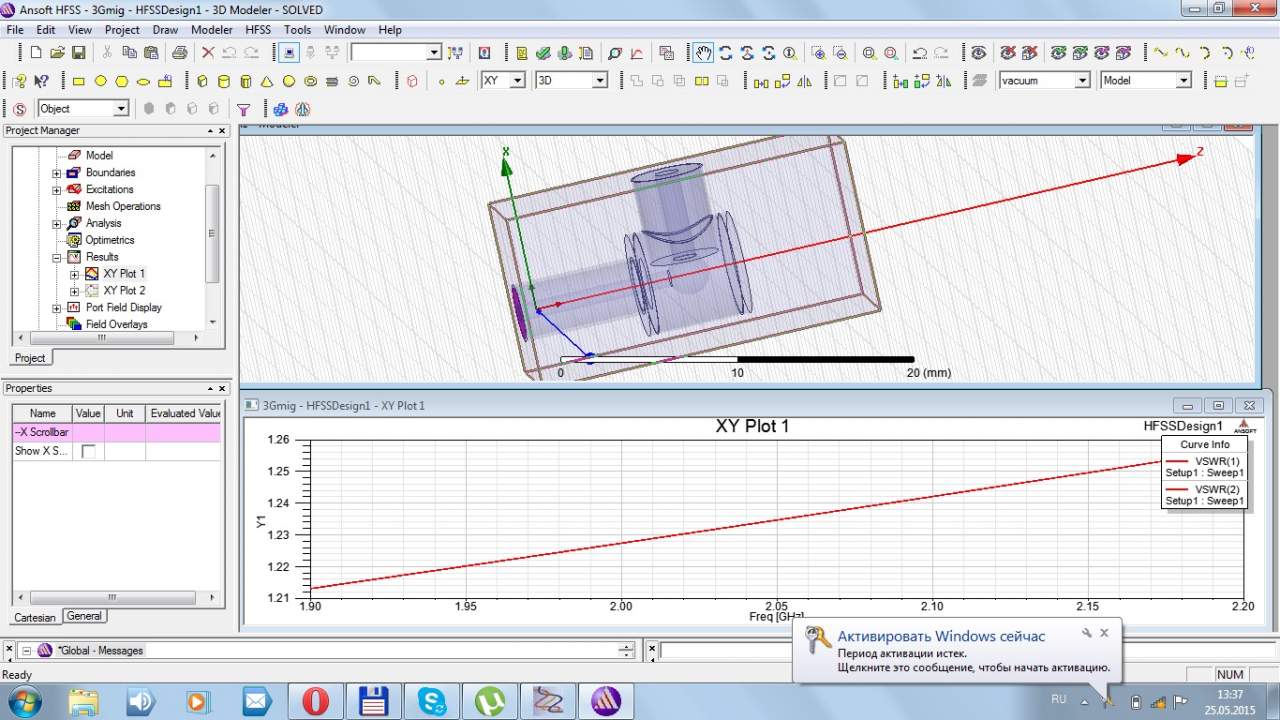
Task: Open the vacuum material dropdown
Action: pyautogui.click(x=1082, y=81)
